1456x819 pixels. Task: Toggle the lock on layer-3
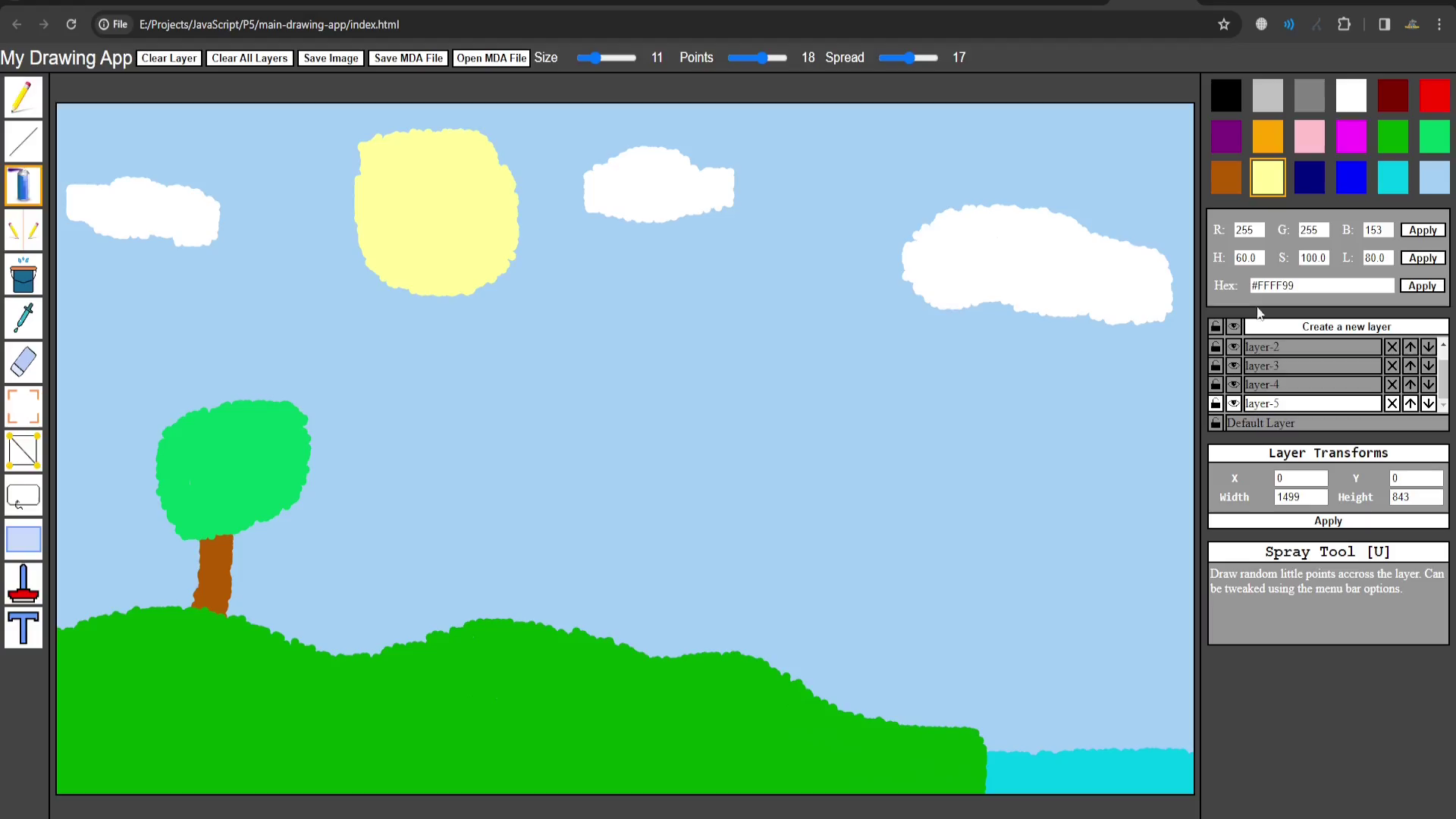tap(1216, 366)
